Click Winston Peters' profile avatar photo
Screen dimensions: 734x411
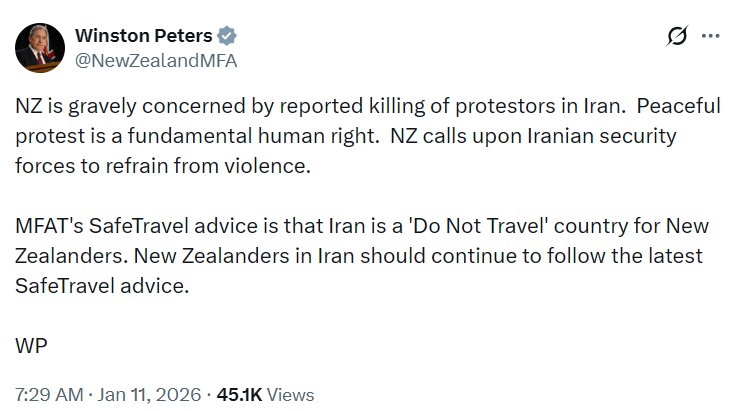tap(38, 47)
